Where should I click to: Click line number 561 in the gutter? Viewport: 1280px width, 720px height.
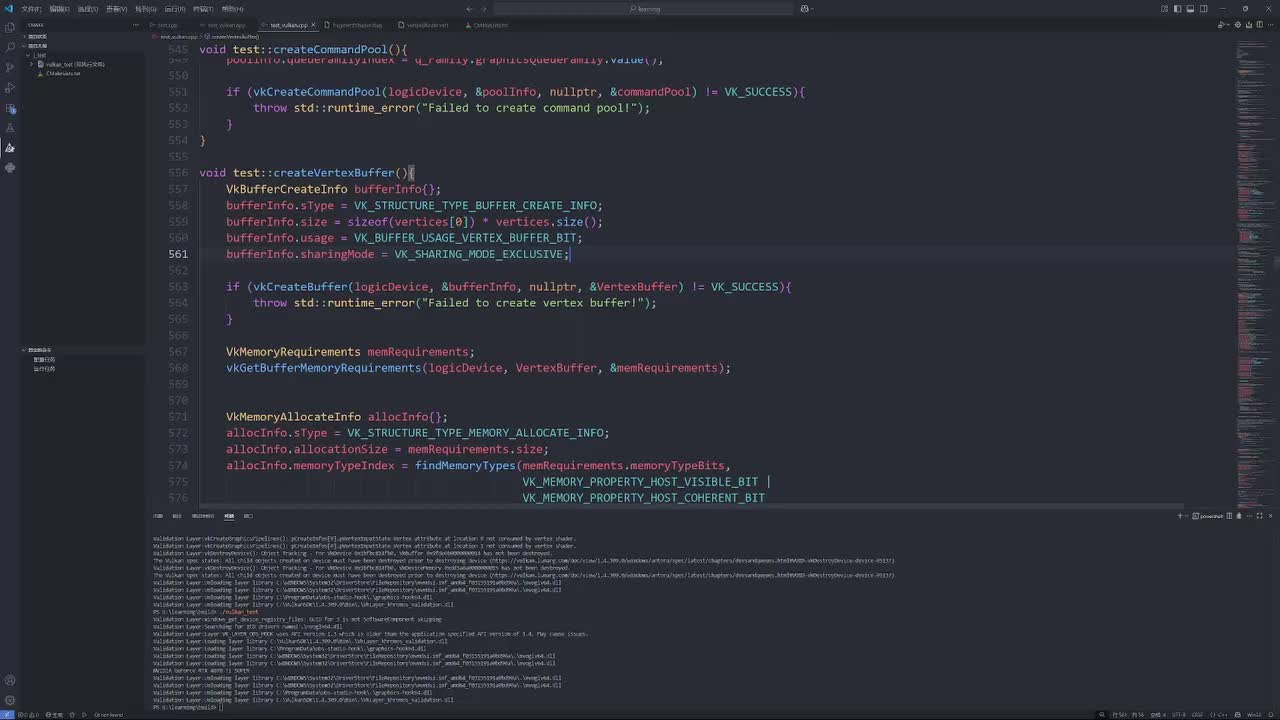coord(178,254)
